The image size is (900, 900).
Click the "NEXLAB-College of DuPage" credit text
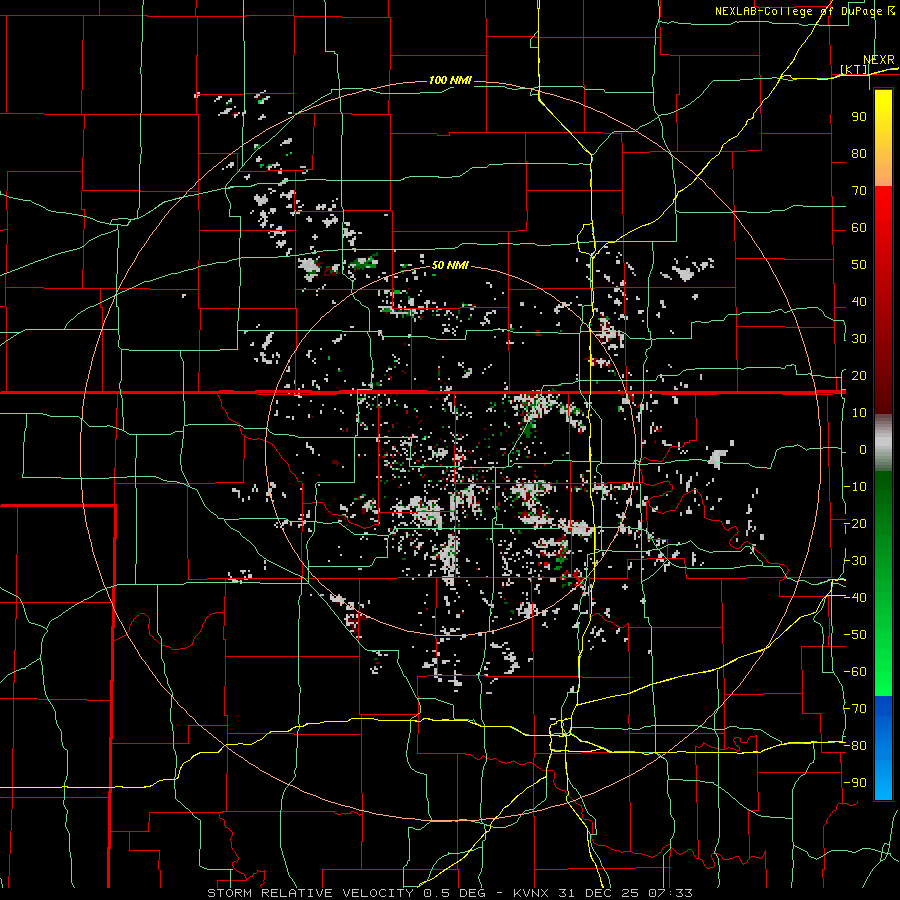799,11
